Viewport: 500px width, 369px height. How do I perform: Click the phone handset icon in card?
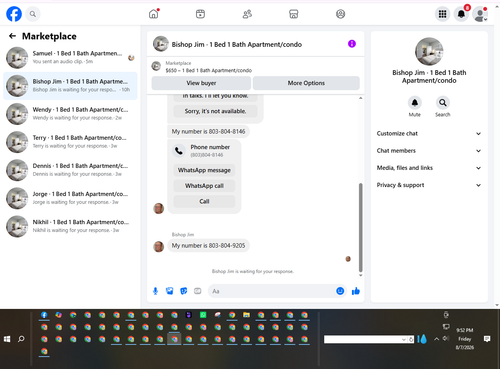(x=179, y=151)
